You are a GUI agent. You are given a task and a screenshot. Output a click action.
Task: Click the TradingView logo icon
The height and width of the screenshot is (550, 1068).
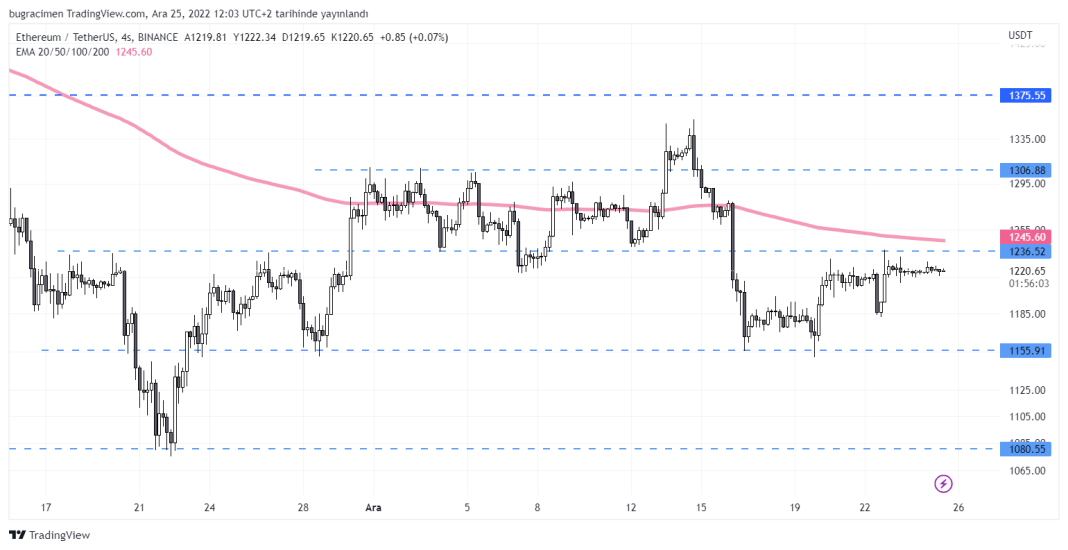coord(16,535)
